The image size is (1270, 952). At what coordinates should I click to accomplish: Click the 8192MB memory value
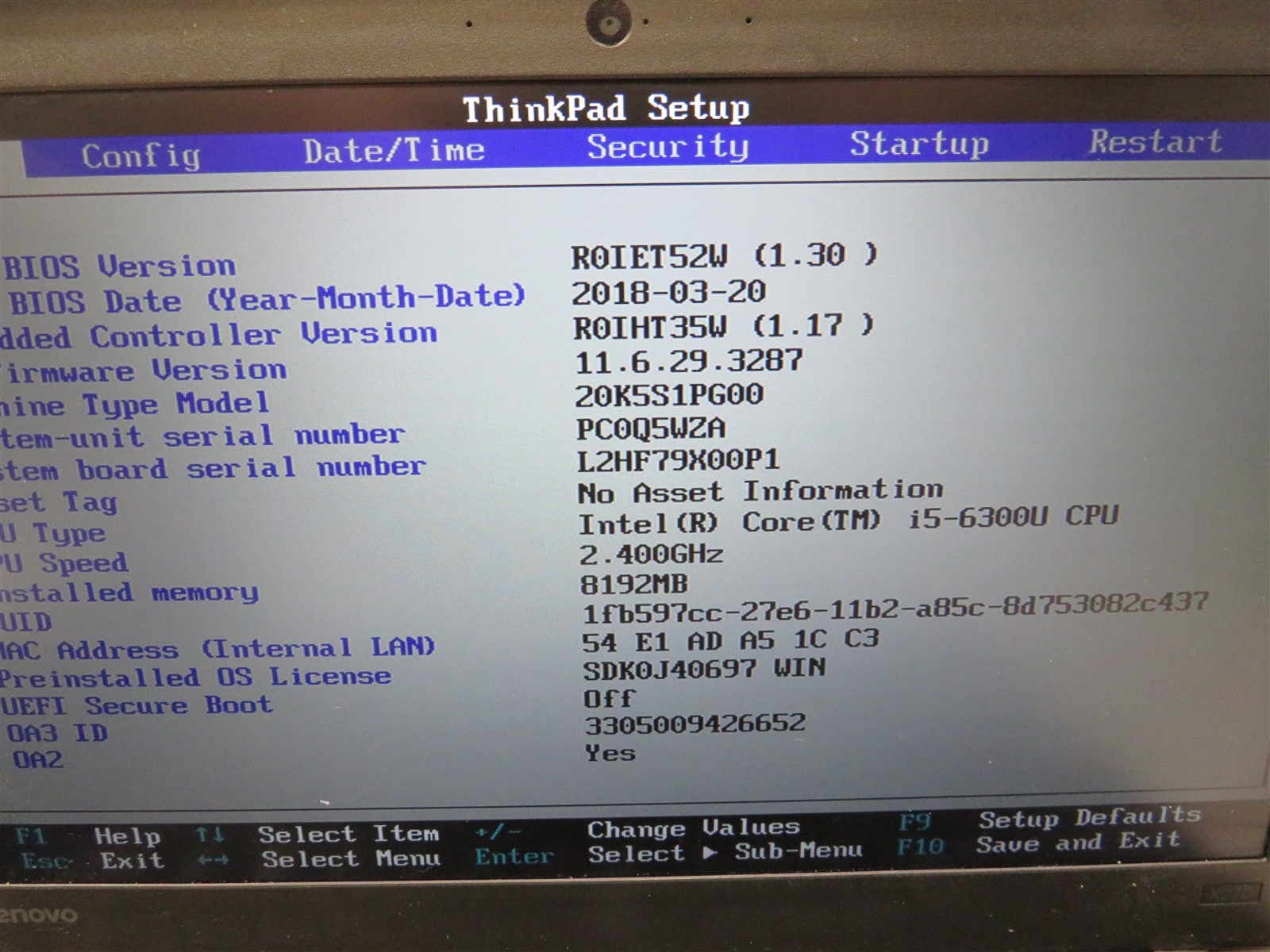click(633, 585)
